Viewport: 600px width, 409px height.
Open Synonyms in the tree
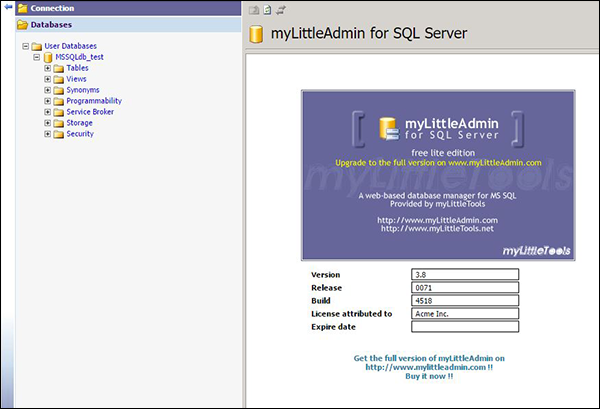point(83,90)
